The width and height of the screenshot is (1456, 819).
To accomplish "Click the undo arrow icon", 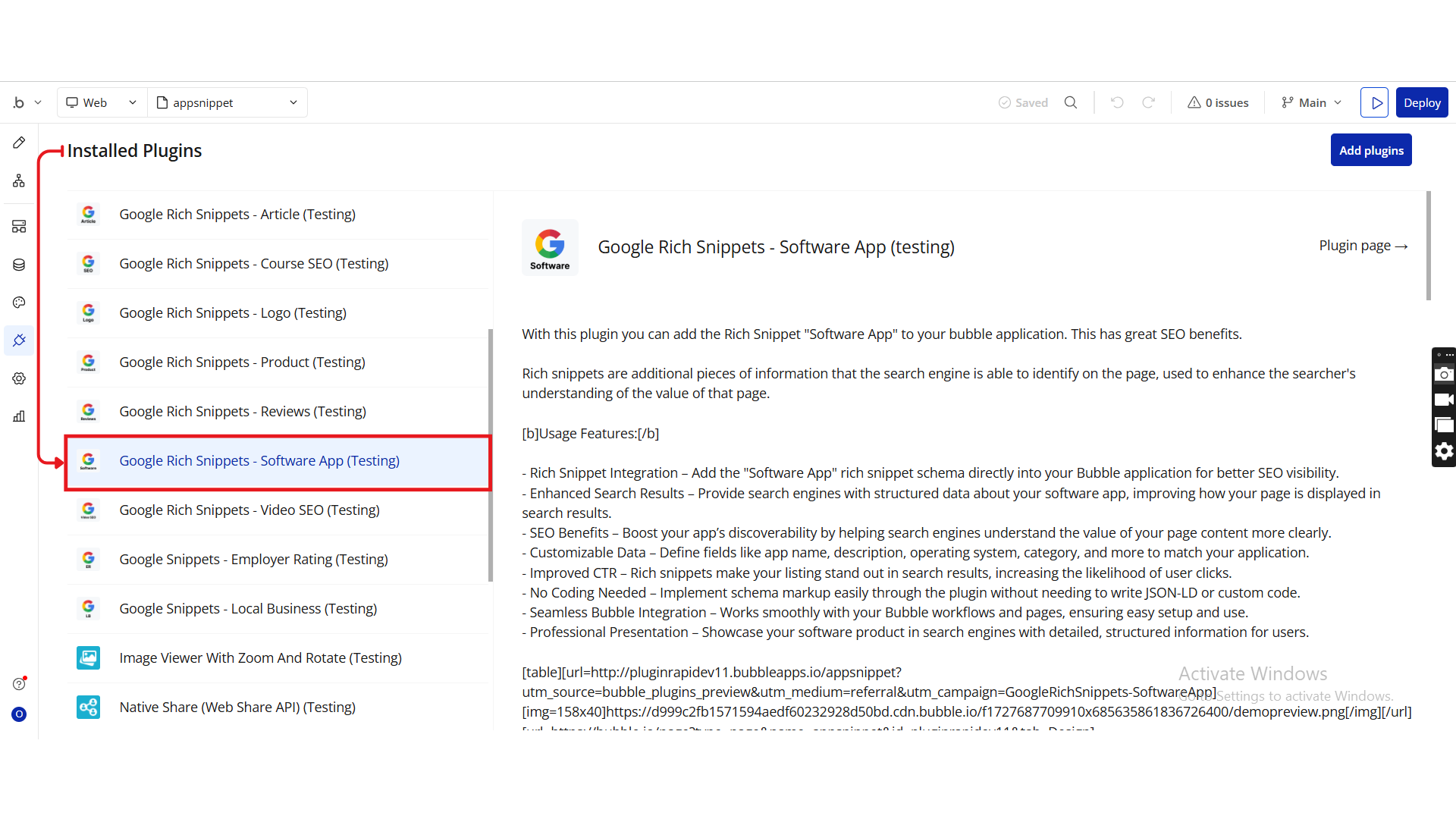I will click(1117, 102).
